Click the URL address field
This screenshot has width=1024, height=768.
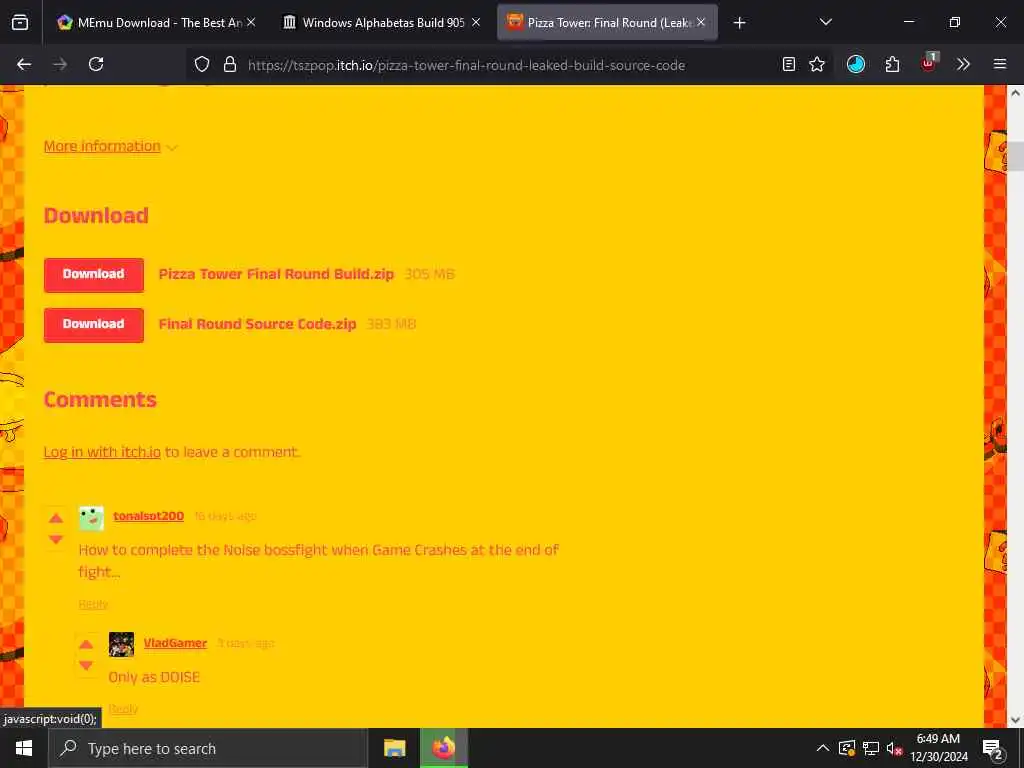[466, 65]
